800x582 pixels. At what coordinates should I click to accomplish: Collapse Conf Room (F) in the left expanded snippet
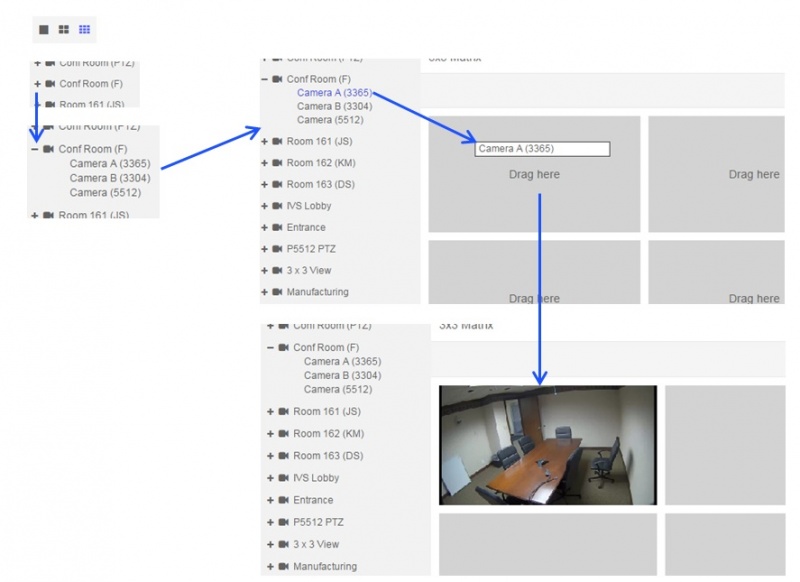[35, 149]
